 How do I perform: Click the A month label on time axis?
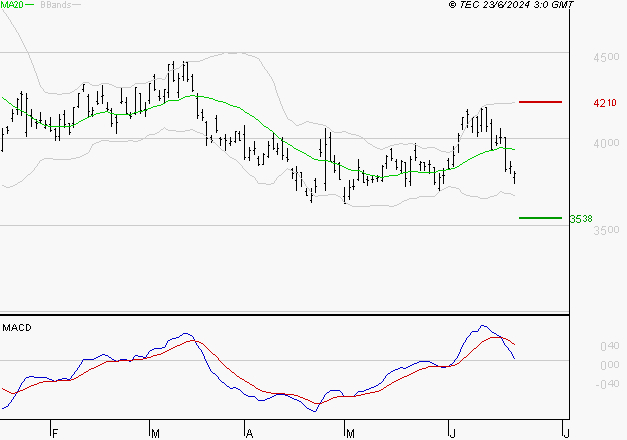click(x=250, y=434)
